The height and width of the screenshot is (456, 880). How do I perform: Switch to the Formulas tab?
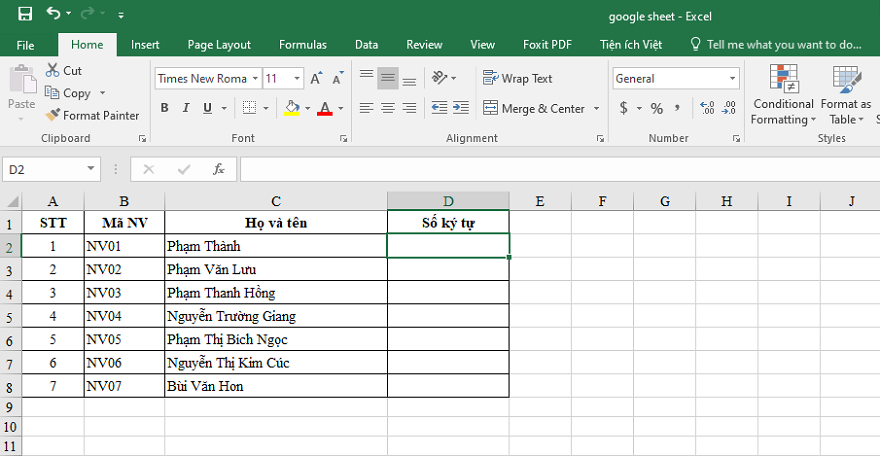pyautogui.click(x=302, y=45)
